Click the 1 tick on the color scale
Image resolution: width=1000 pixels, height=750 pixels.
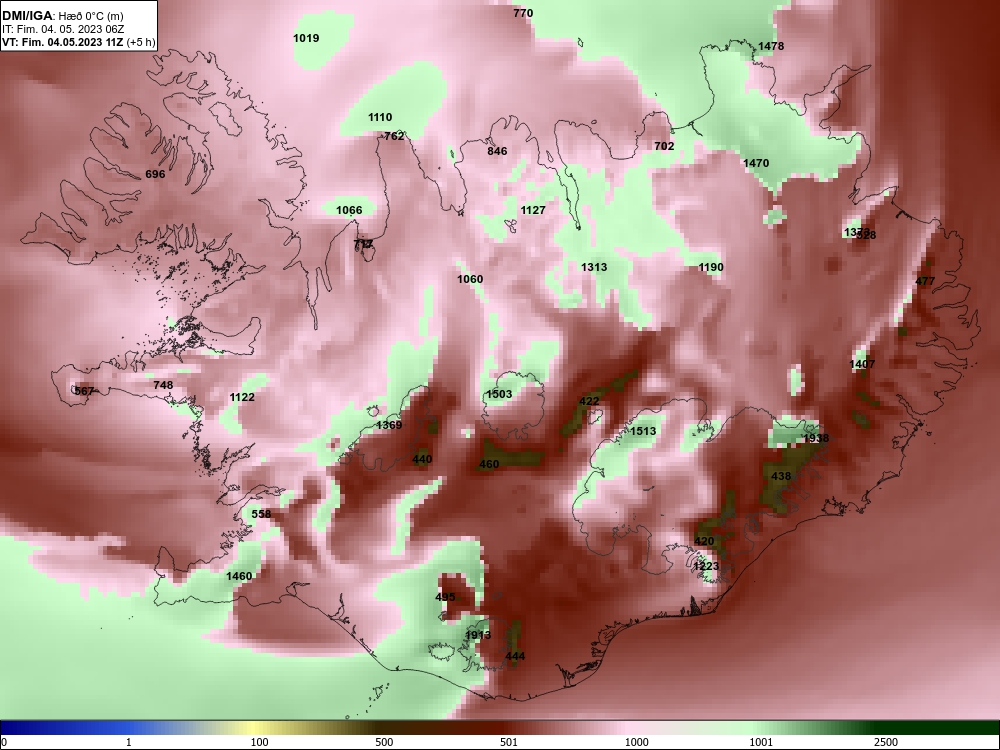pyautogui.click(x=128, y=742)
